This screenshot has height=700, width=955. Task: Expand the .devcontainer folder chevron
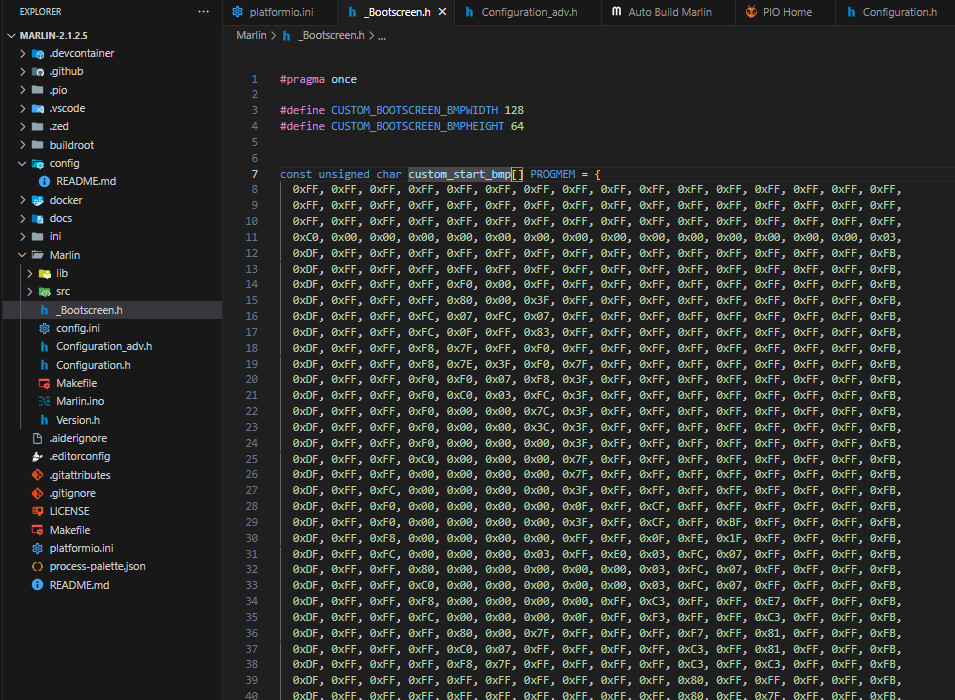pos(23,54)
